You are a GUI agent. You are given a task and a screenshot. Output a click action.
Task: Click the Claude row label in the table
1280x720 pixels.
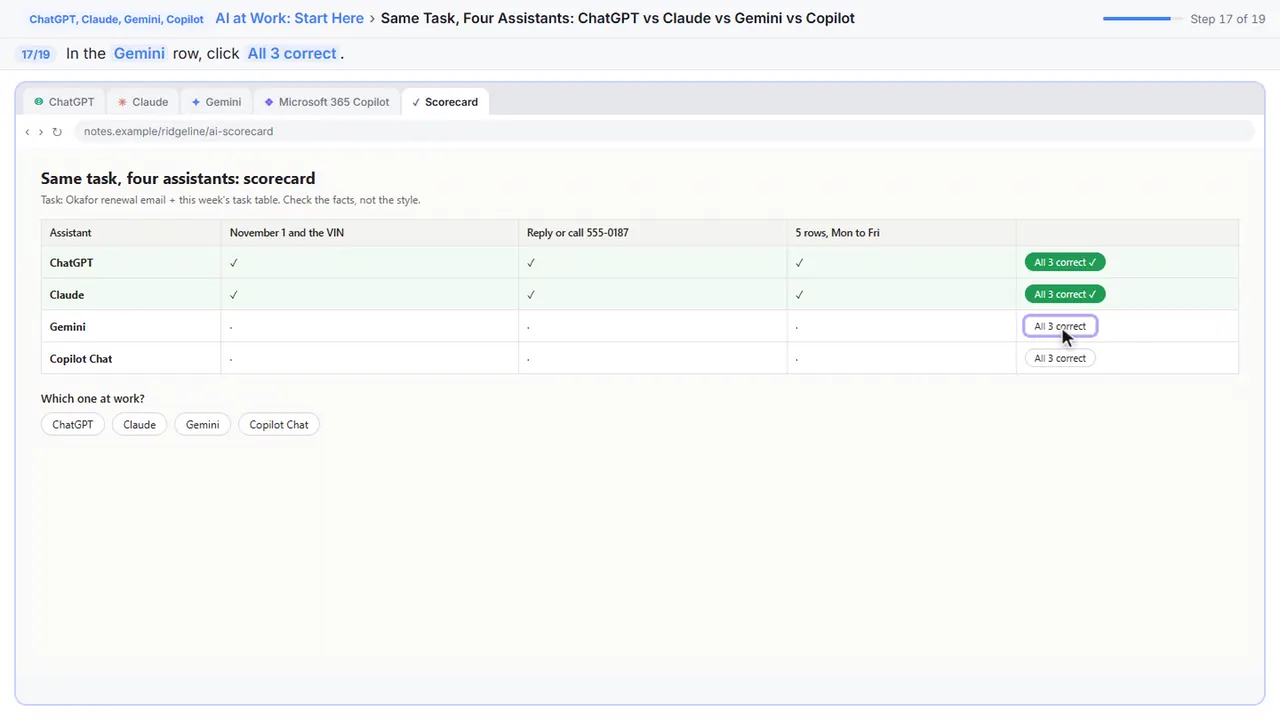click(x=67, y=295)
